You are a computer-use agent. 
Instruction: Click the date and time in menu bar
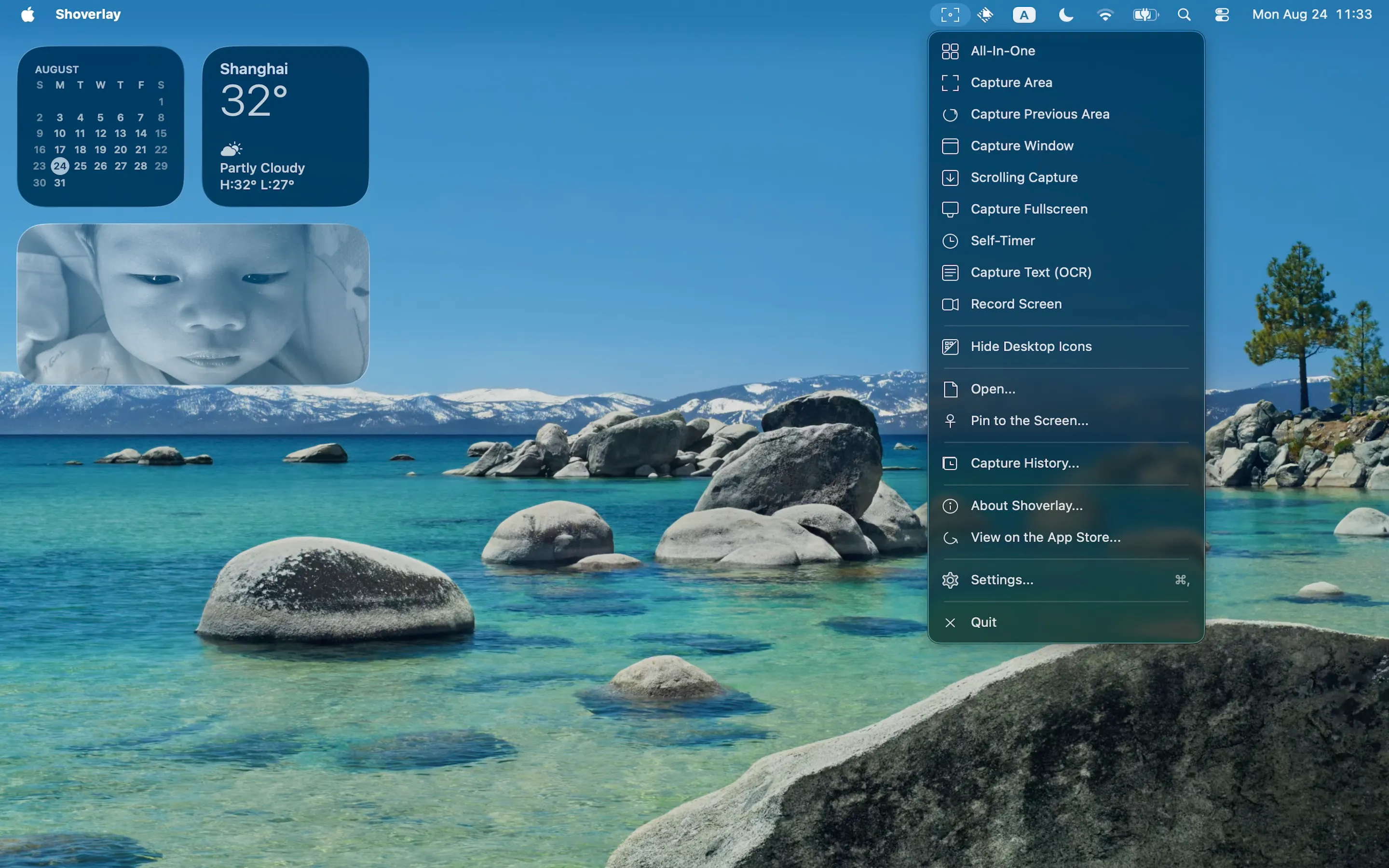click(1311, 14)
